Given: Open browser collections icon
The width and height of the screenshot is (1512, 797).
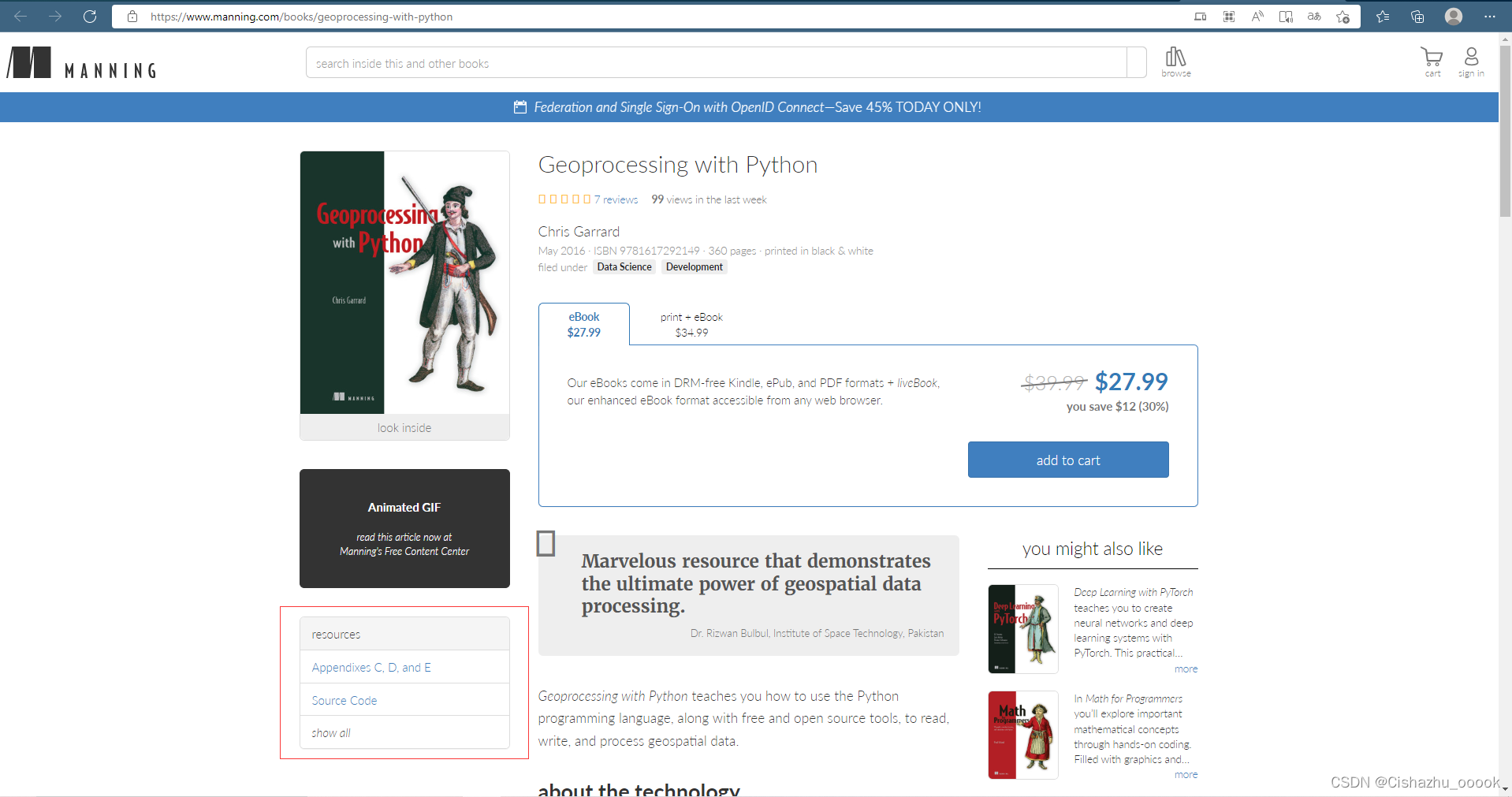Looking at the screenshot, I should coord(1417,17).
